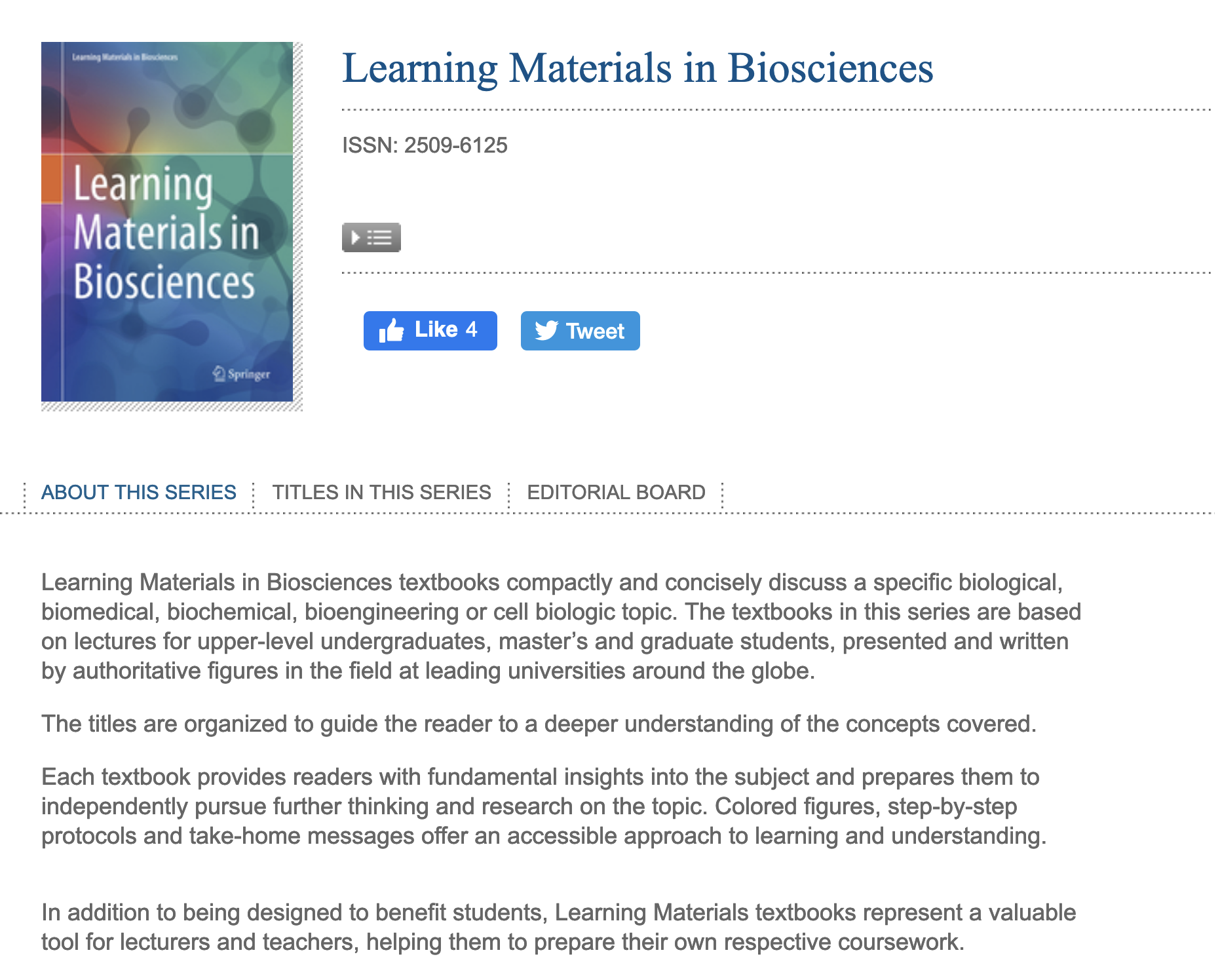Click the Springer logo on book cover

(x=241, y=374)
